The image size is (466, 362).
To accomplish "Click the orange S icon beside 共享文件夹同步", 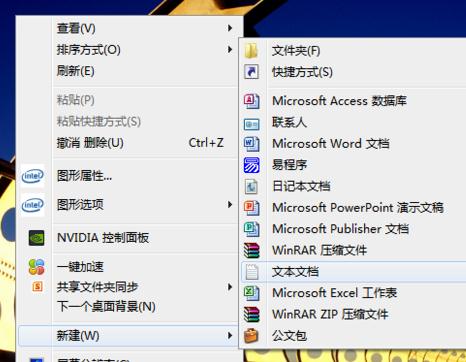I will coord(37,286).
